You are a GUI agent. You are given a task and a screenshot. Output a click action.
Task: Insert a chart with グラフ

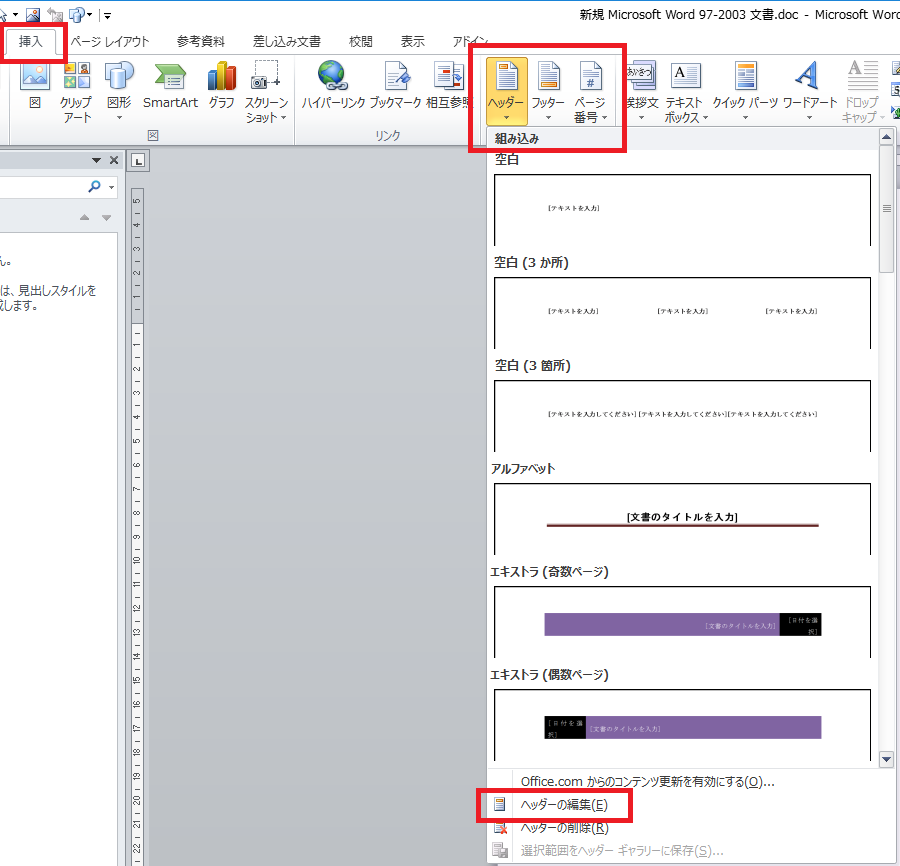(x=222, y=86)
